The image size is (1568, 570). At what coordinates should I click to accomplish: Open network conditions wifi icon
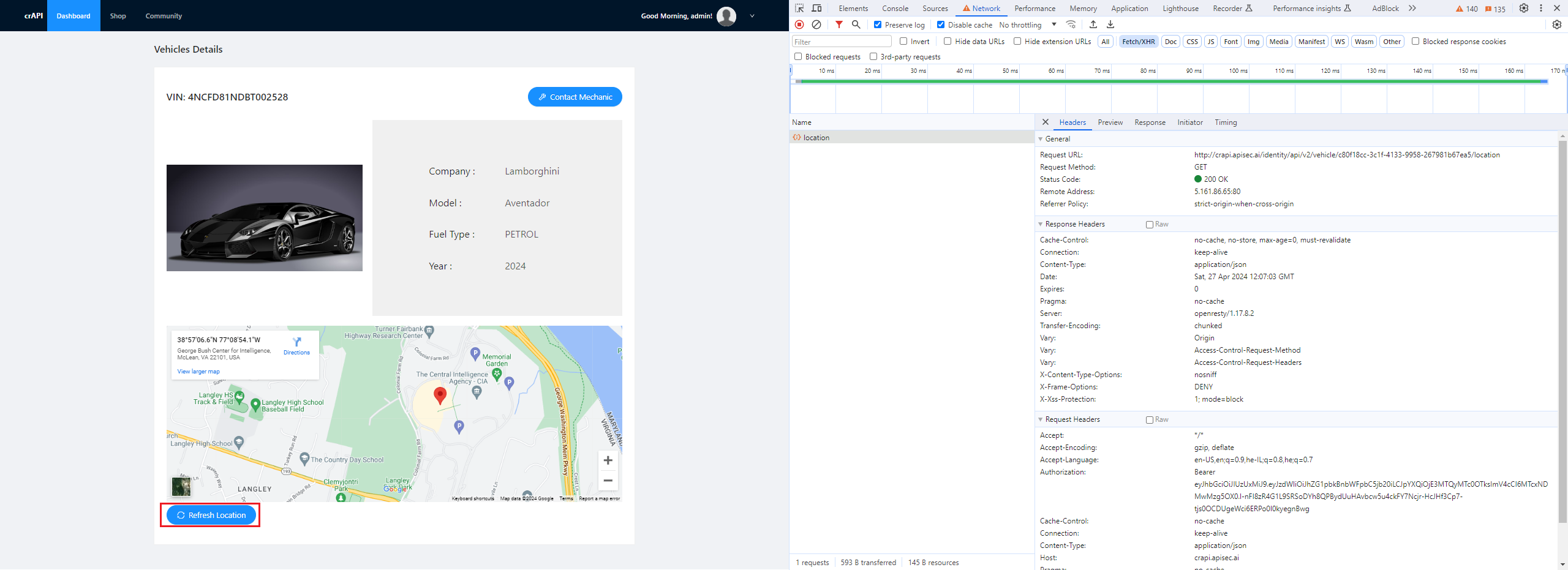[1071, 24]
